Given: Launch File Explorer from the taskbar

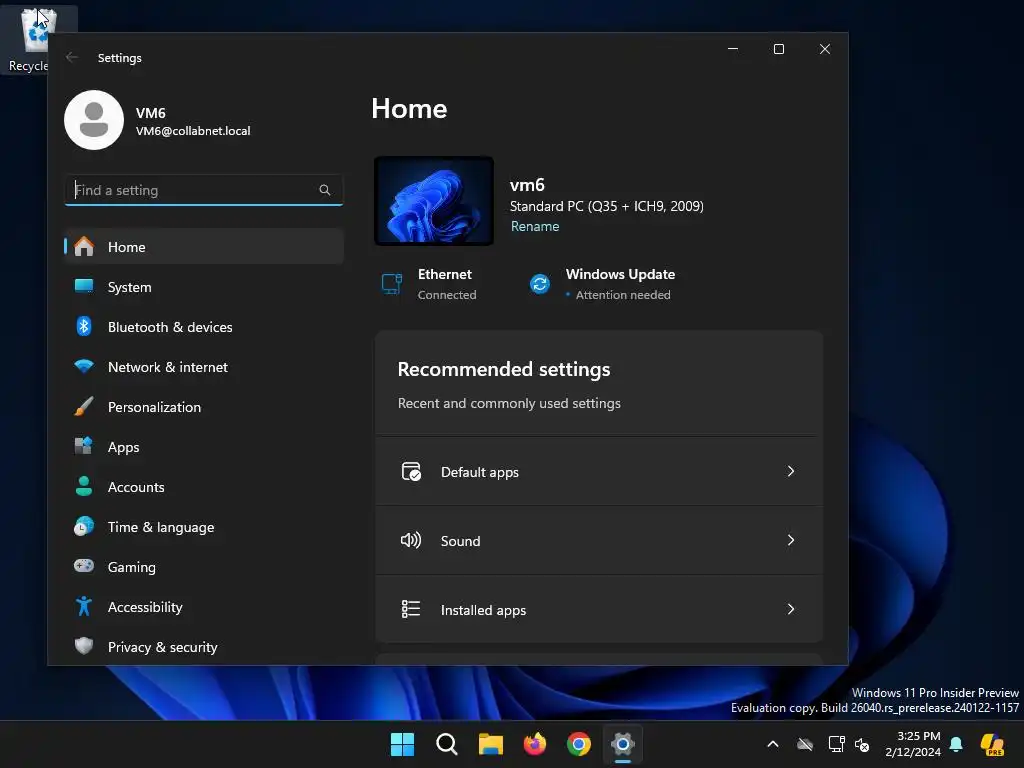Looking at the screenshot, I should [x=490, y=744].
